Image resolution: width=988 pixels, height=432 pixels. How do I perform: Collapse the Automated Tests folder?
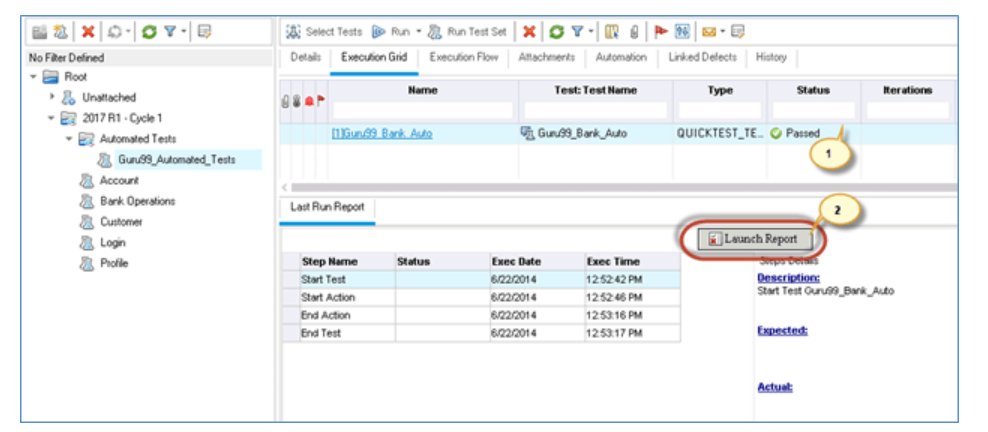coord(69,139)
